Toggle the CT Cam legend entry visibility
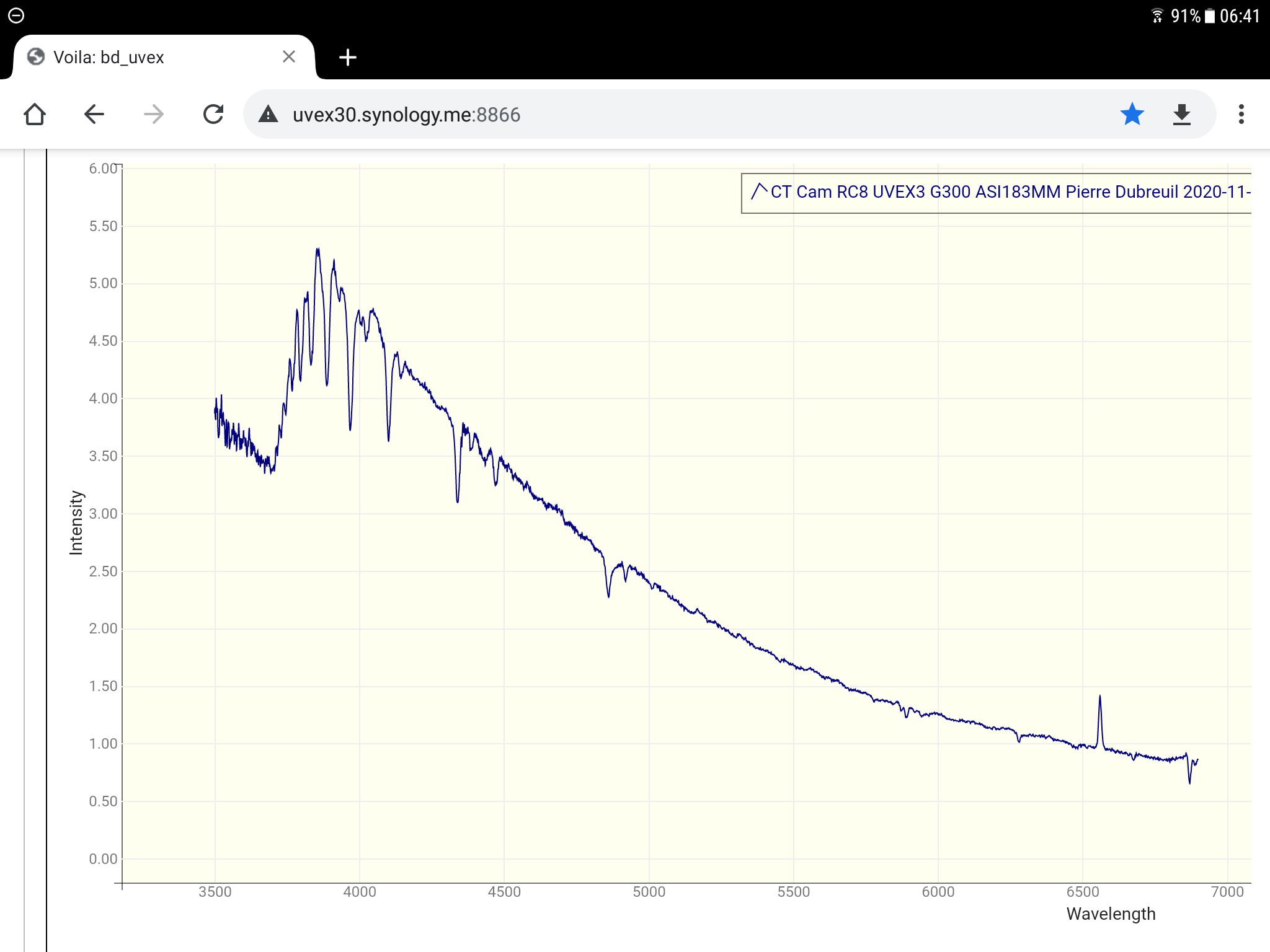Viewport: 1270px width, 952px height. (1010, 192)
